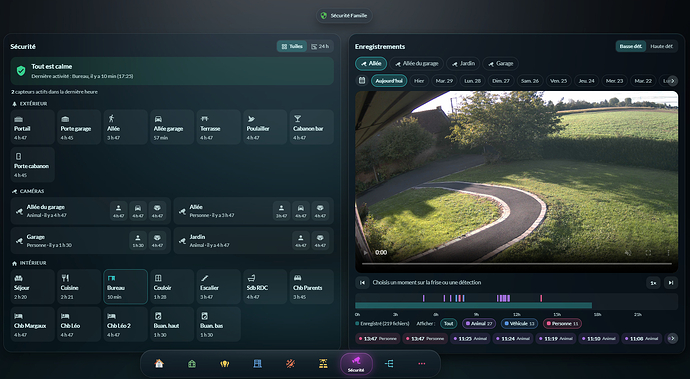Click vehicle detection icon on Allée camera row
690x379 pixels.
301,211
